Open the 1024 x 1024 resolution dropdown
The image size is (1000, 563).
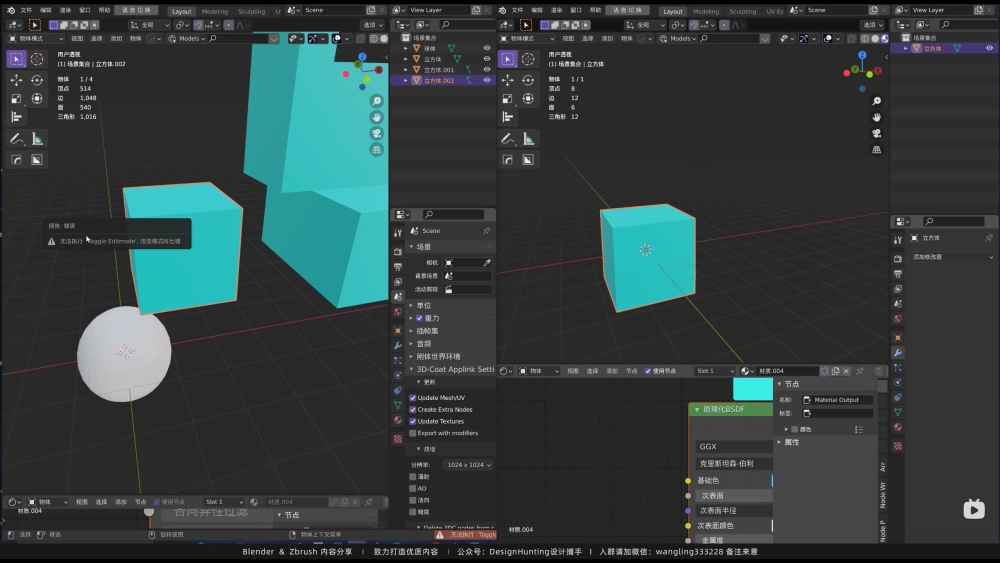coord(469,465)
